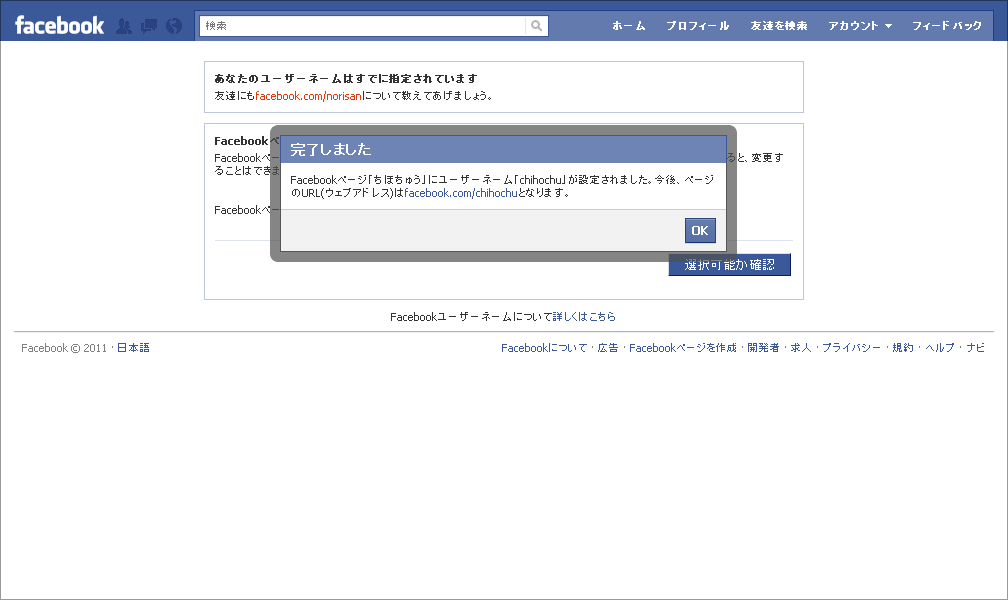Click the 完了しました dialog title

[x=330, y=150]
